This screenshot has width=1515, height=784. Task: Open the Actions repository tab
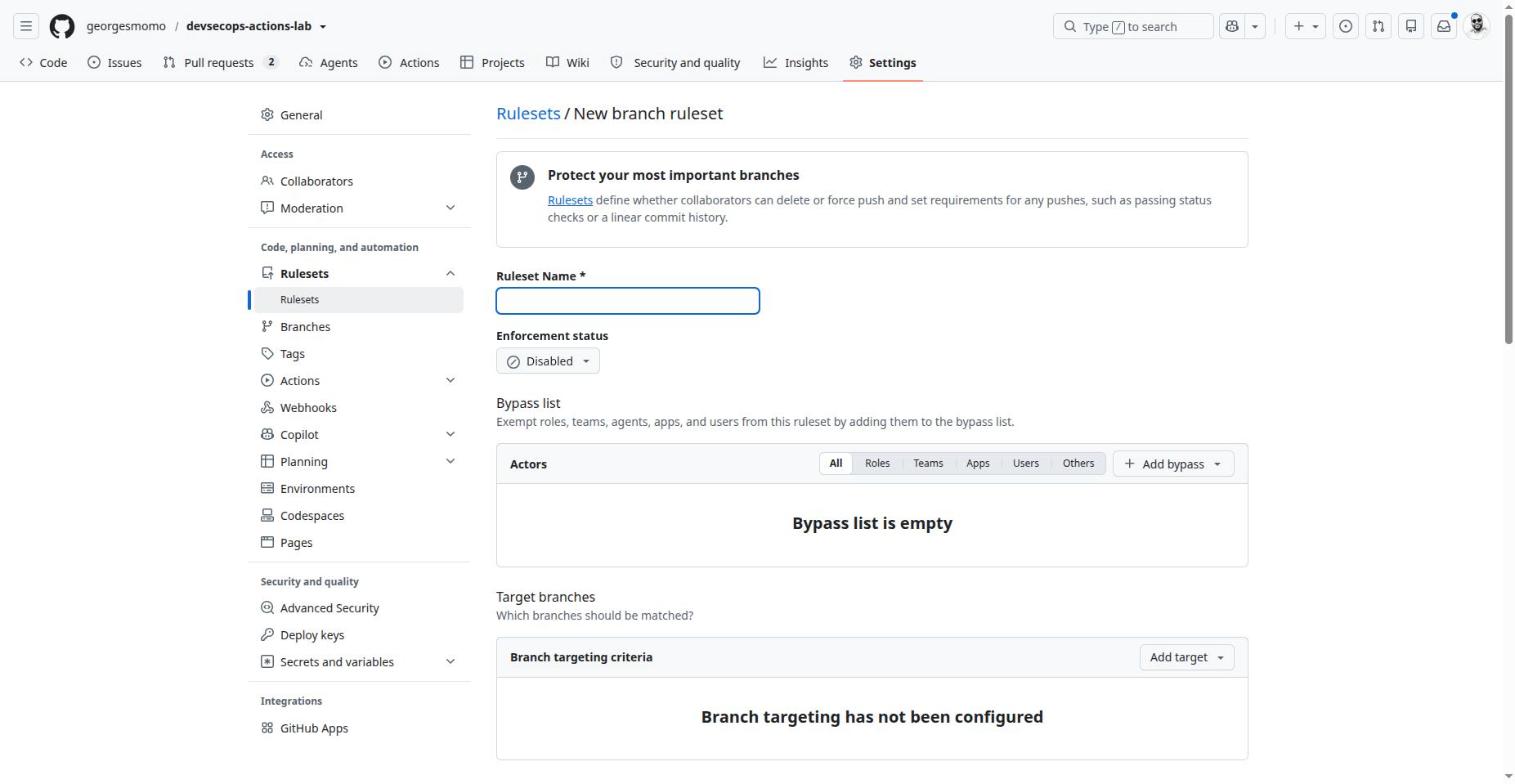(409, 62)
